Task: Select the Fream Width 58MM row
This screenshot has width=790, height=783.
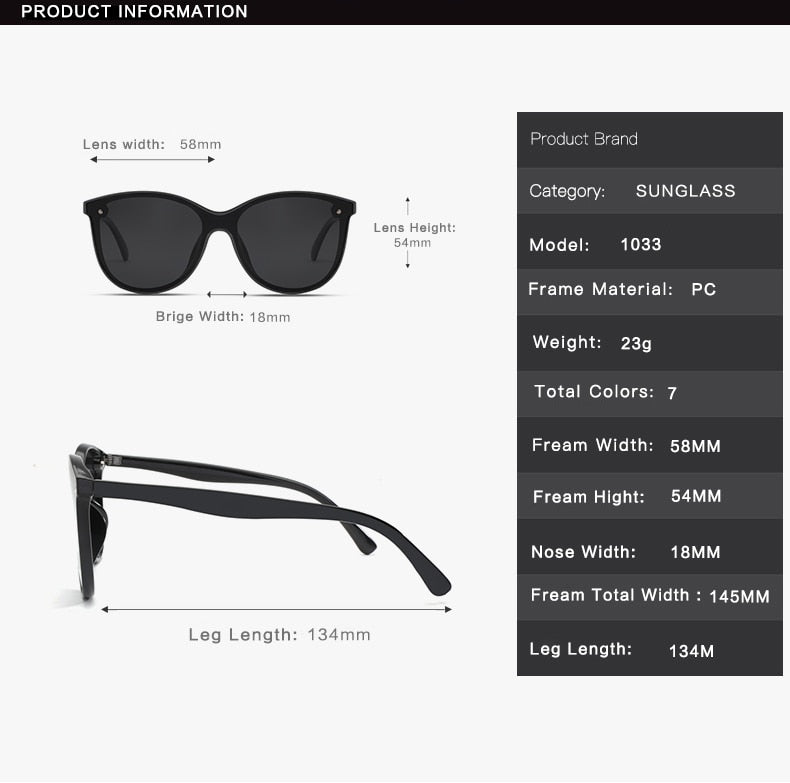Action: (649, 445)
